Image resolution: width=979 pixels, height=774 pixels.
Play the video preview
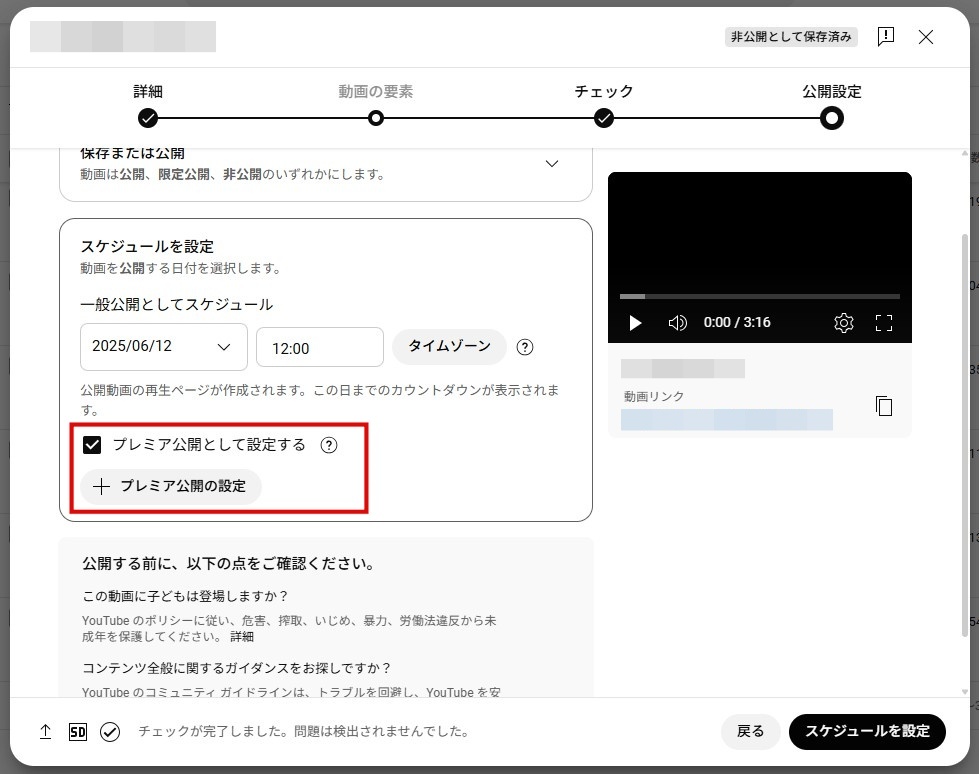tap(635, 323)
